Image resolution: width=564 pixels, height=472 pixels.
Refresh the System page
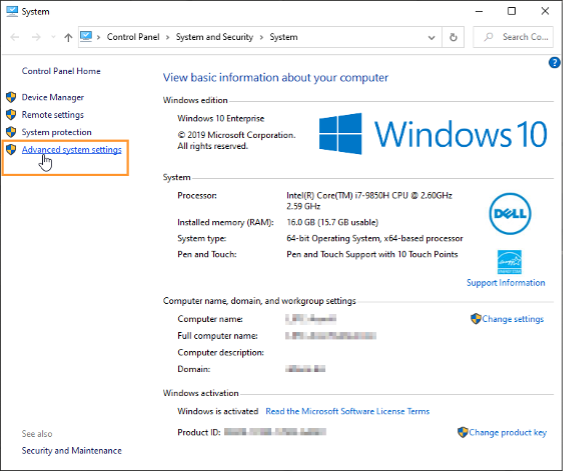click(453, 37)
